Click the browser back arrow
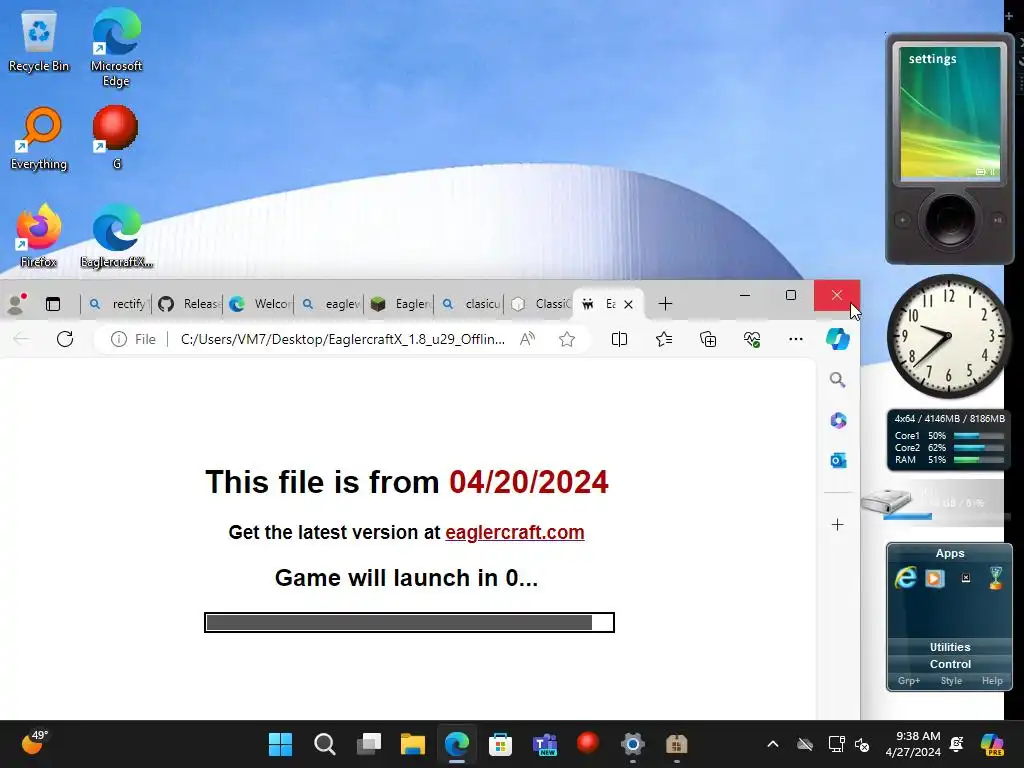 point(22,339)
